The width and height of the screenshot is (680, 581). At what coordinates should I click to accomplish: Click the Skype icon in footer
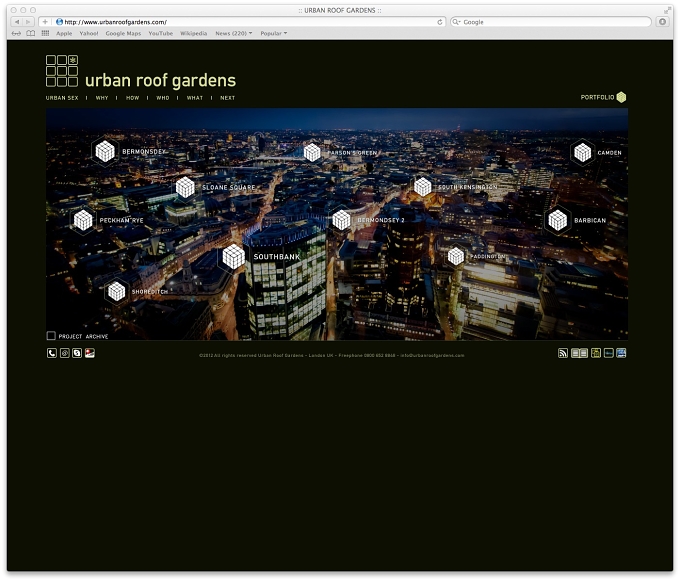click(77, 353)
